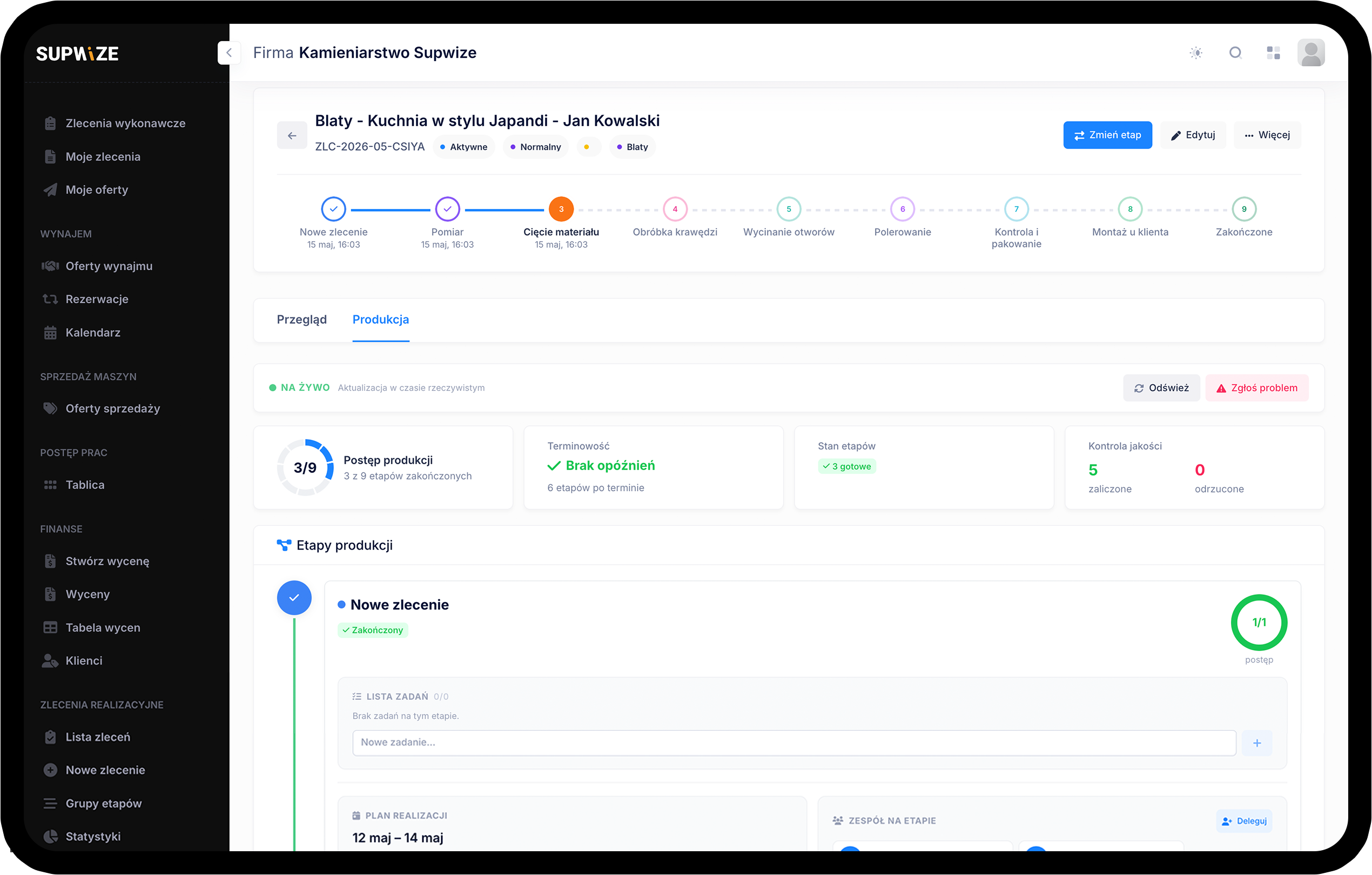Click the 3 gotowe stage status badge

846,467
